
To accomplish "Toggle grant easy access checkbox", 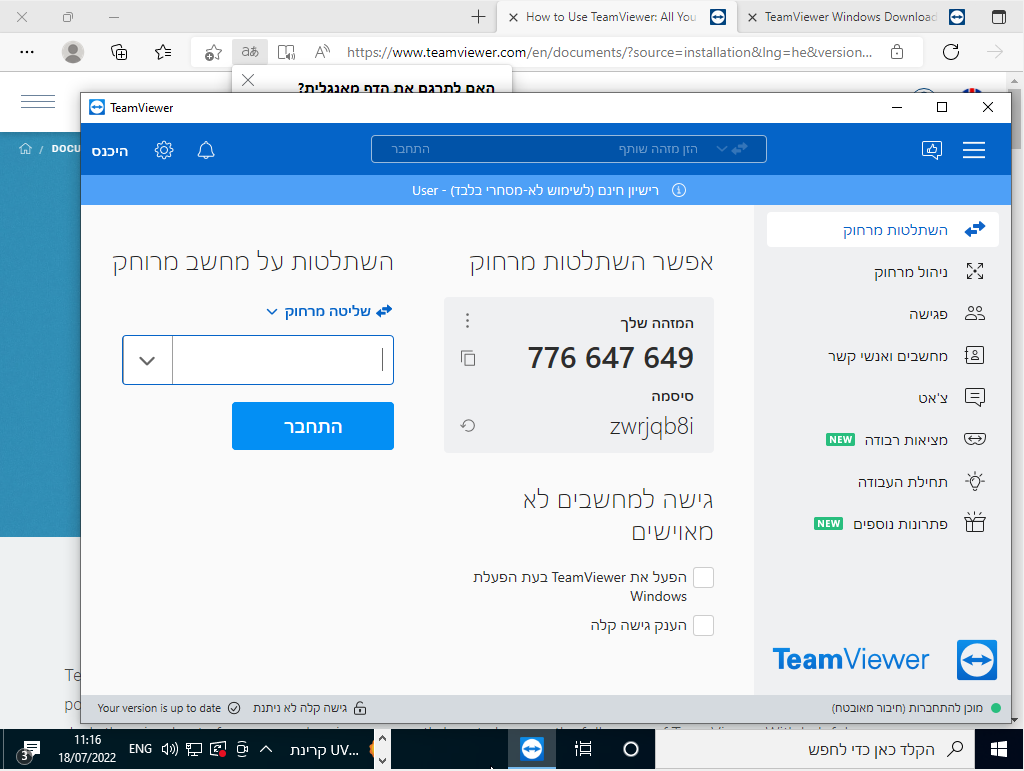I will [x=703, y=625].
